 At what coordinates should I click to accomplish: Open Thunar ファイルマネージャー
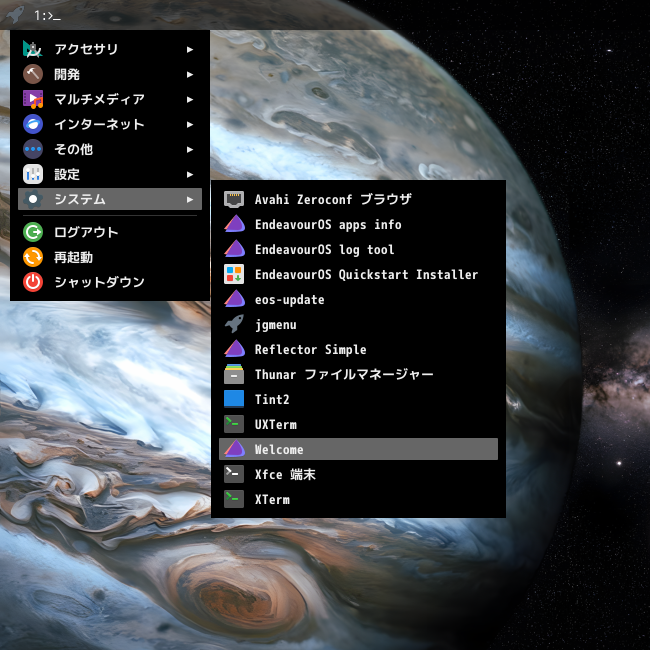pos(358,374)
